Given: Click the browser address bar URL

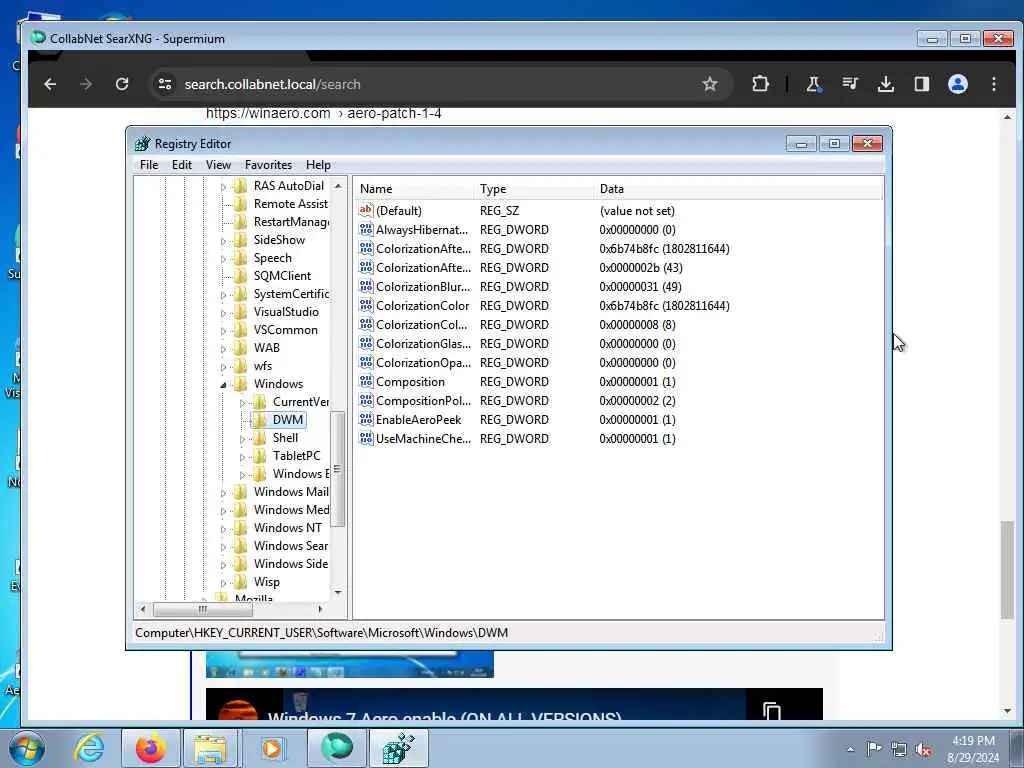Looking at the screenshot, I should [272, 84].
